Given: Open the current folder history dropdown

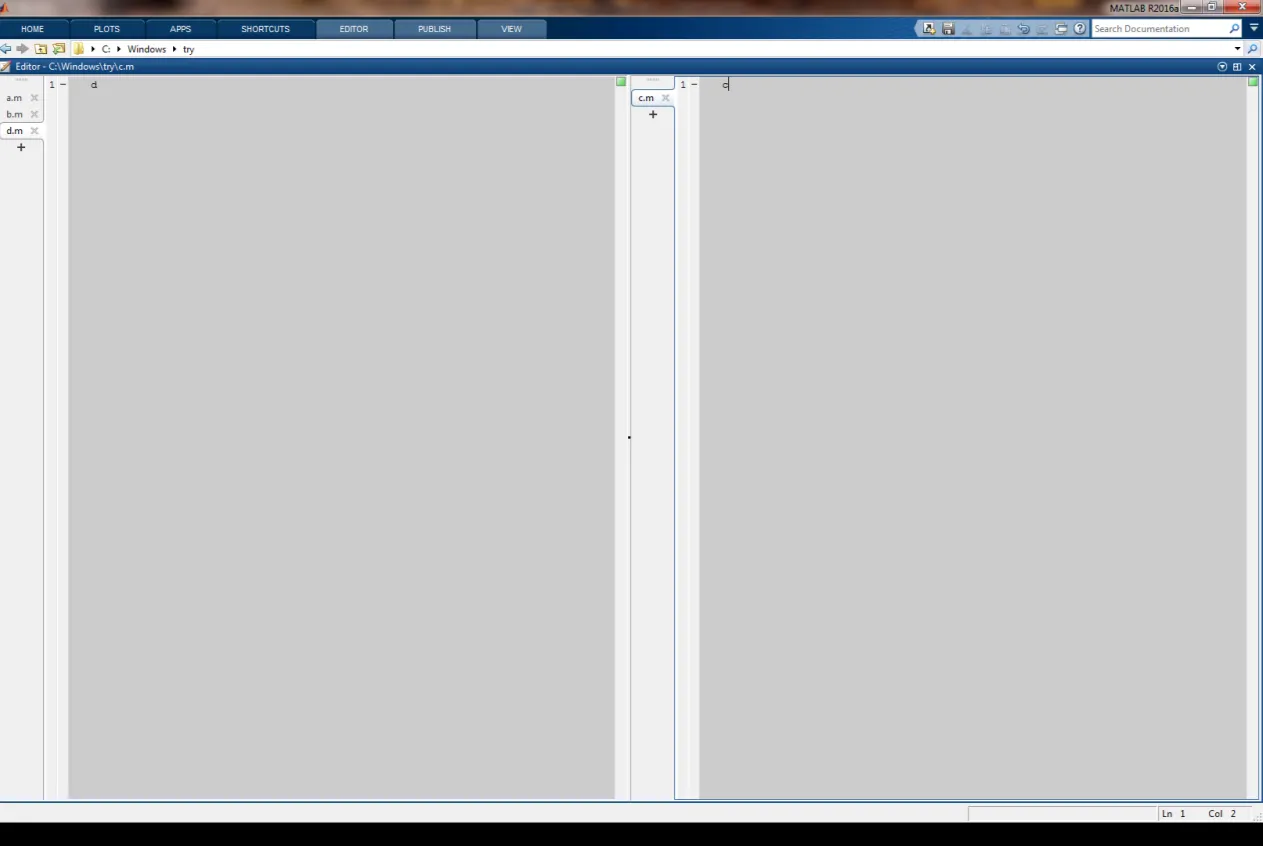Looking at the screenshot, I should point(1237,48).
